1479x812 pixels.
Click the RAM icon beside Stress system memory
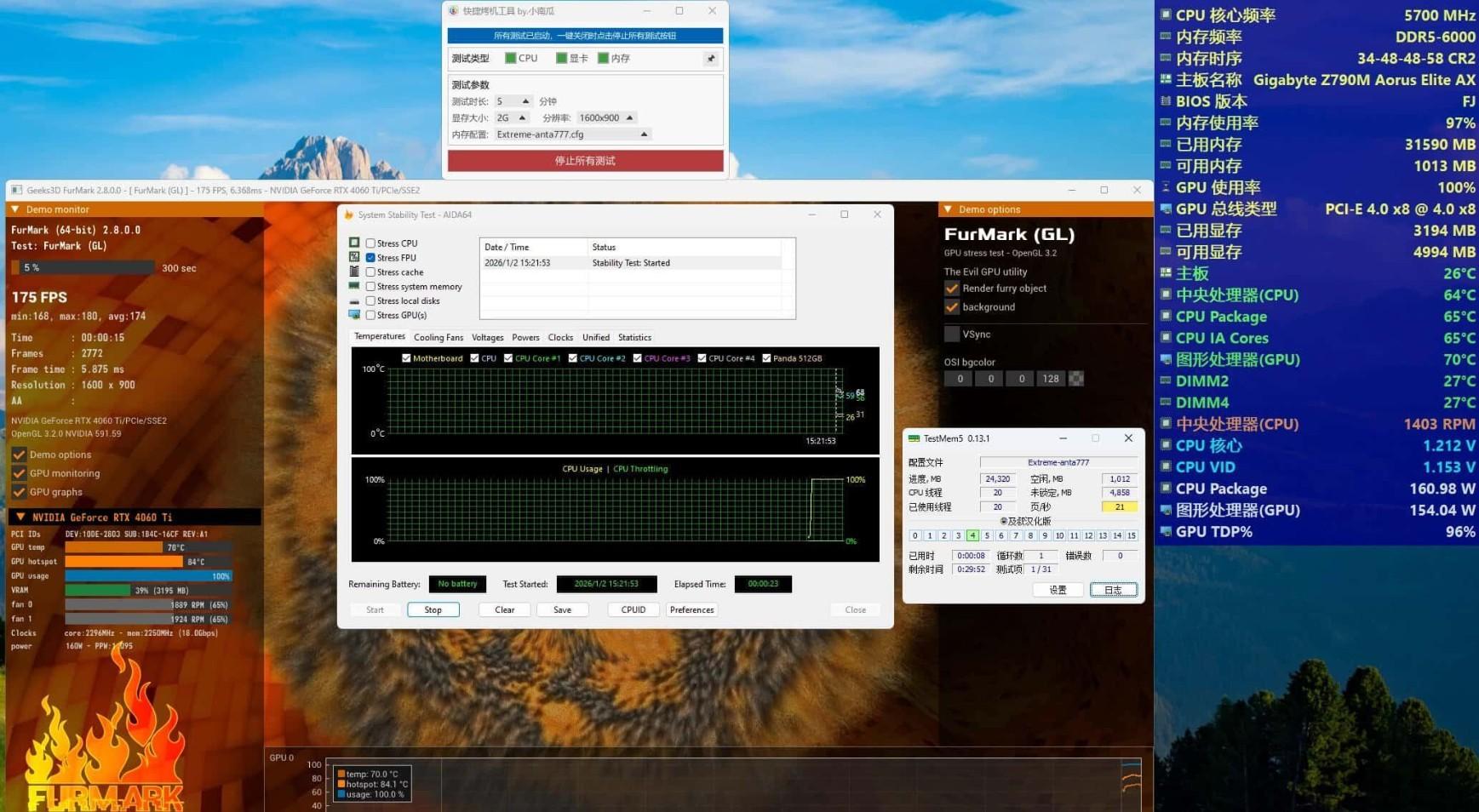[x=354, y=287]
